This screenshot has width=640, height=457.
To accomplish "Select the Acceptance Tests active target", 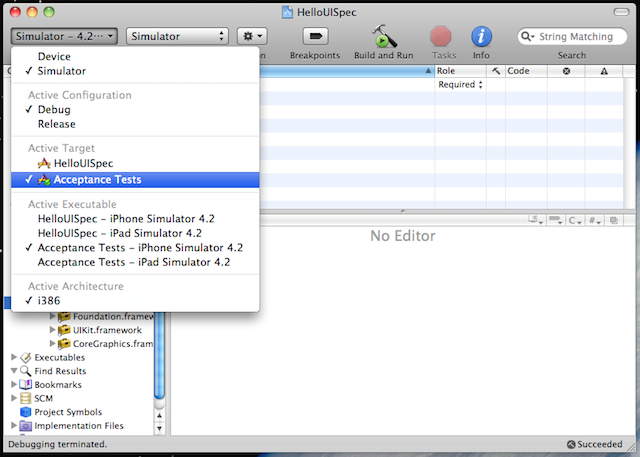I will pos(135,180).
